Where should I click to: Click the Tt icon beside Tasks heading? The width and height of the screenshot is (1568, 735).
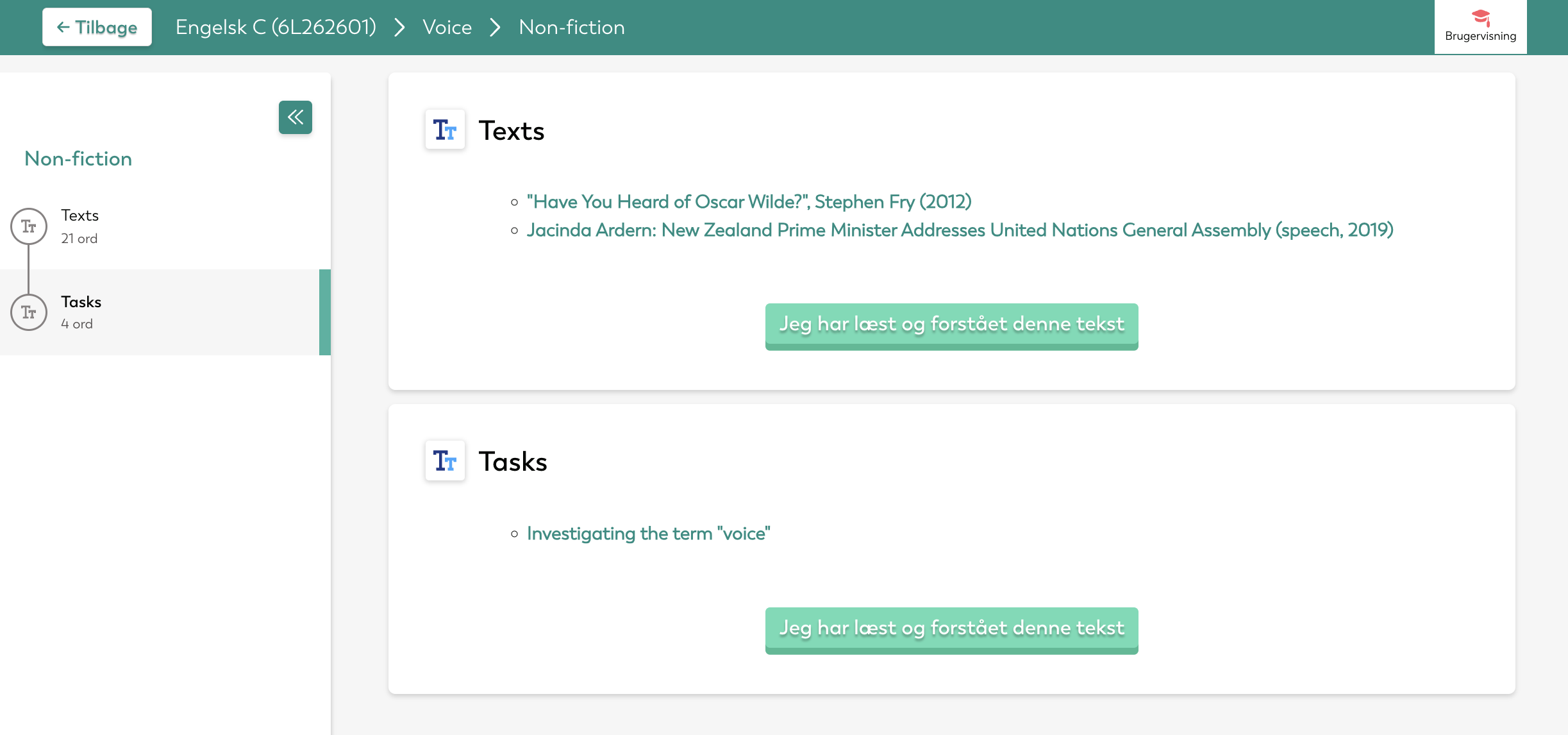(x=445, y=461)
